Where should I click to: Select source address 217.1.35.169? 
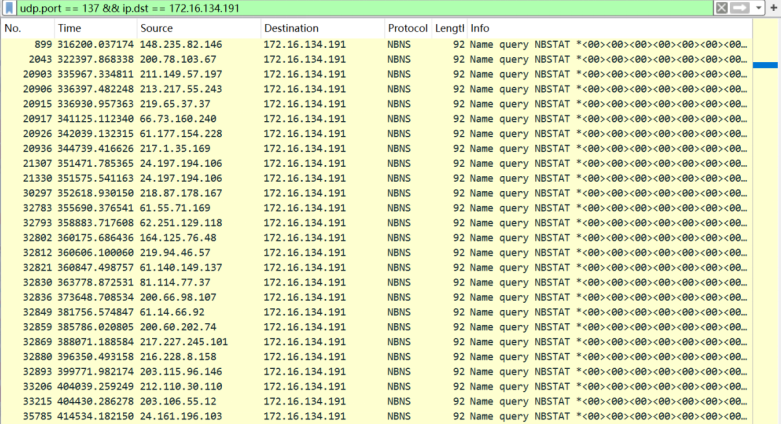tap(175, 149)
